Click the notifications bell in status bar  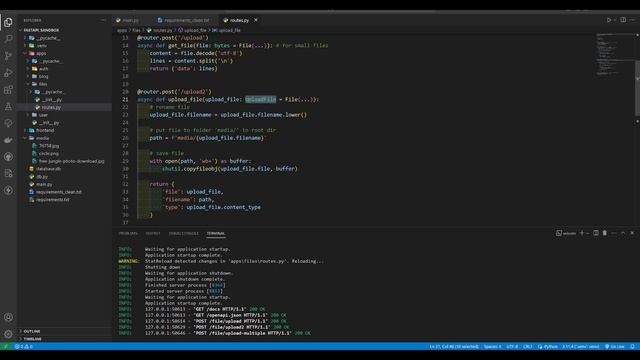coord(632,347)
